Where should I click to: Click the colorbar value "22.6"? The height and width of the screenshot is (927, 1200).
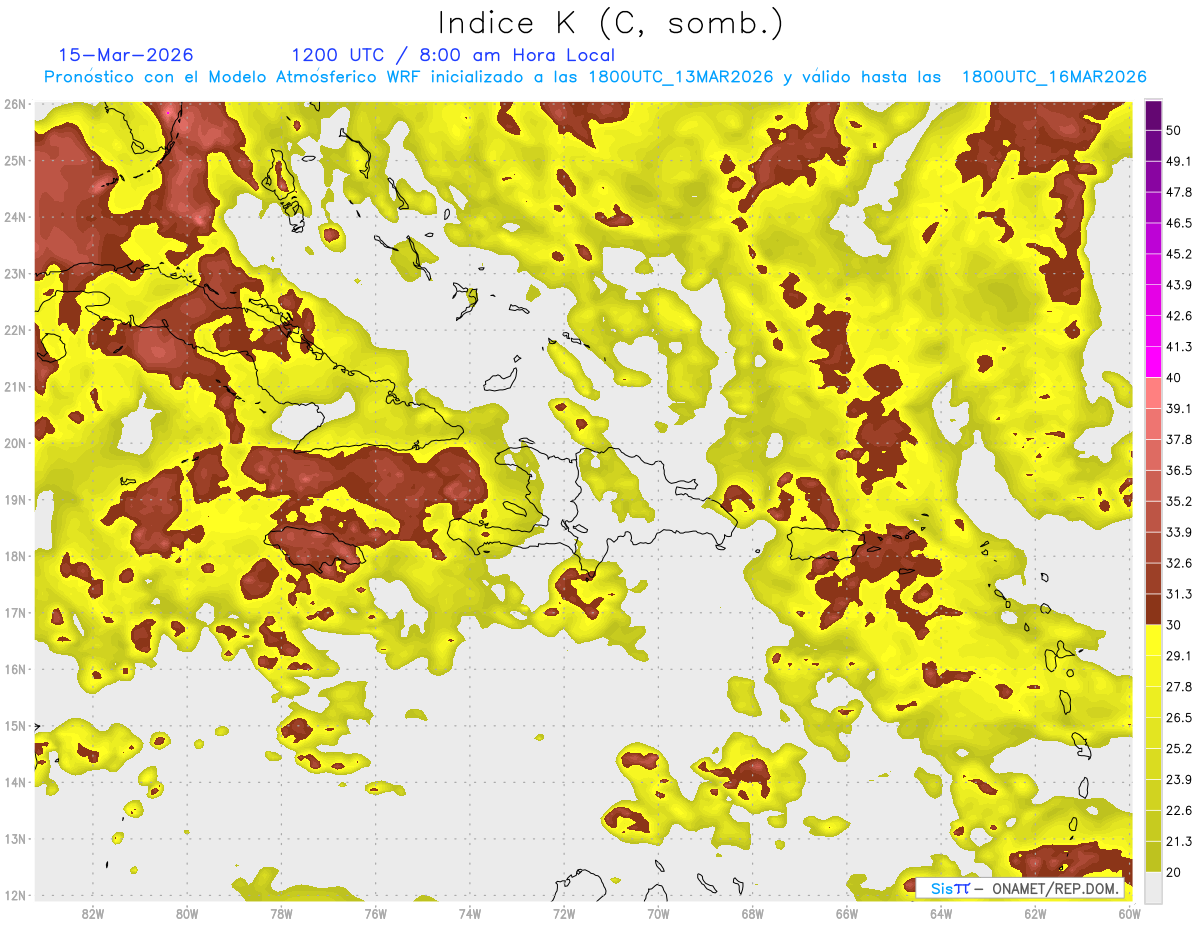1178,810
